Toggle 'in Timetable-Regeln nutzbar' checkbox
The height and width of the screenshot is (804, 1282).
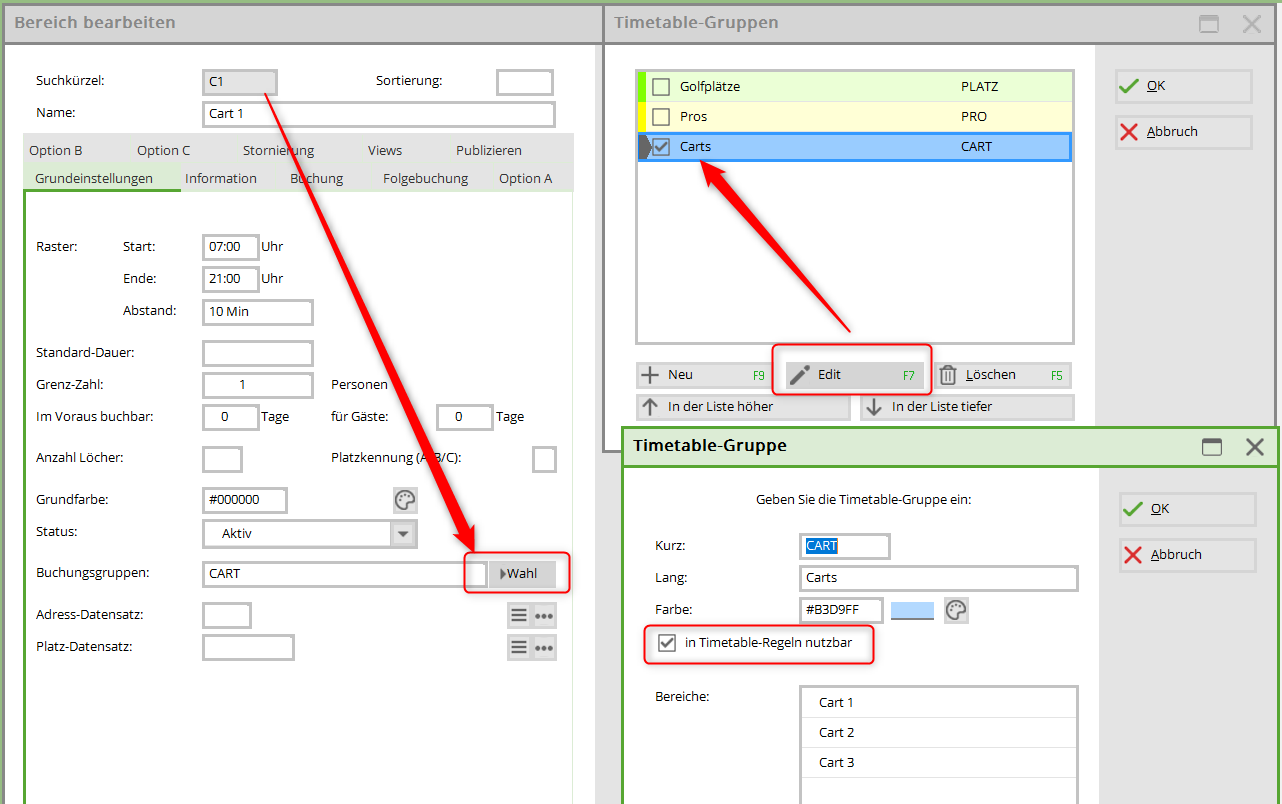coord(667,643)
